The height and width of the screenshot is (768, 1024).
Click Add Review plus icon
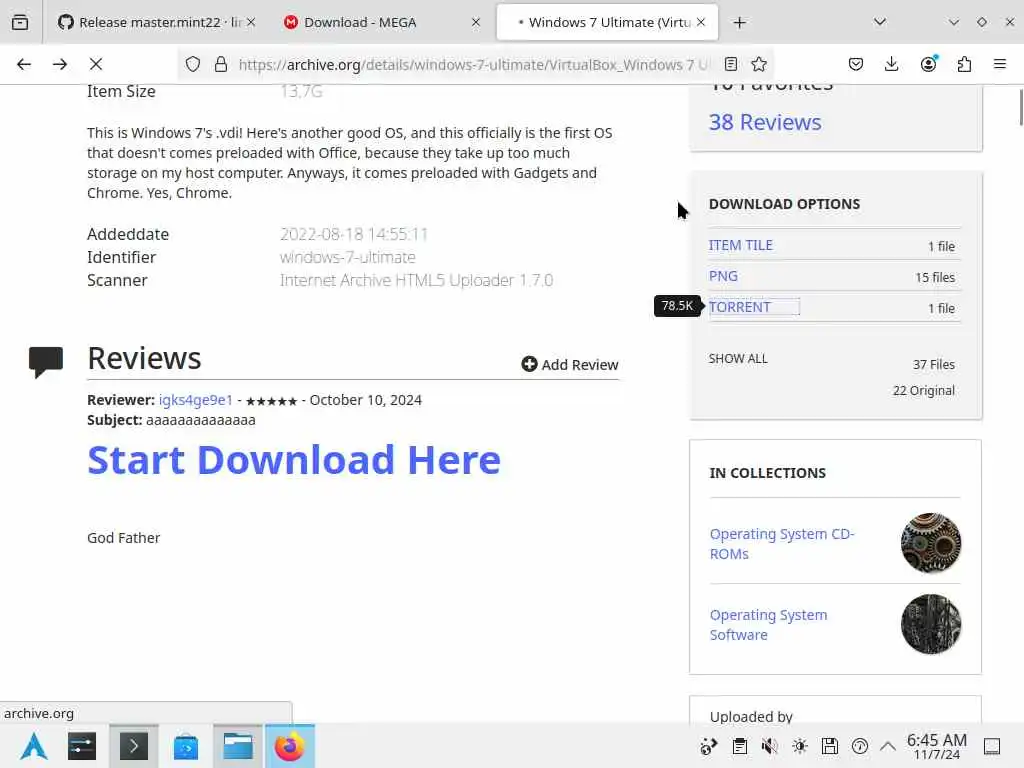[529, 364]
